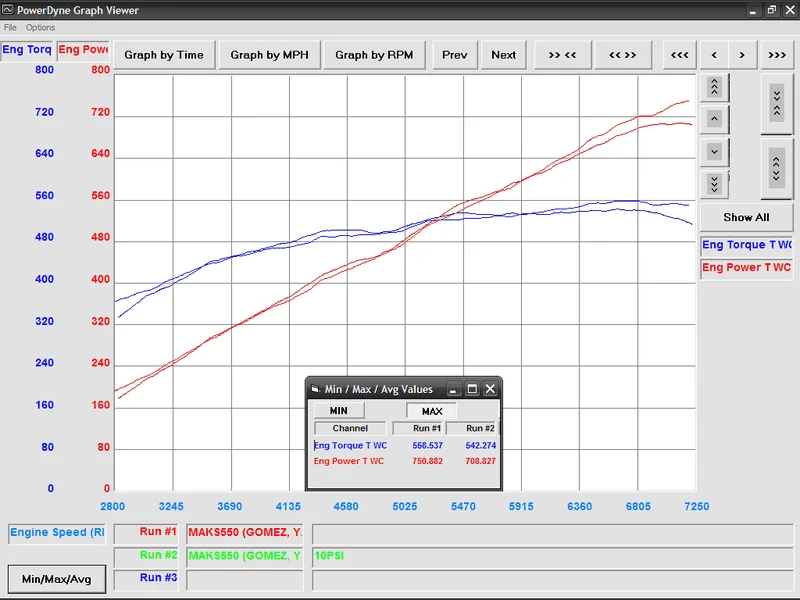Click the Show All button

746,217
